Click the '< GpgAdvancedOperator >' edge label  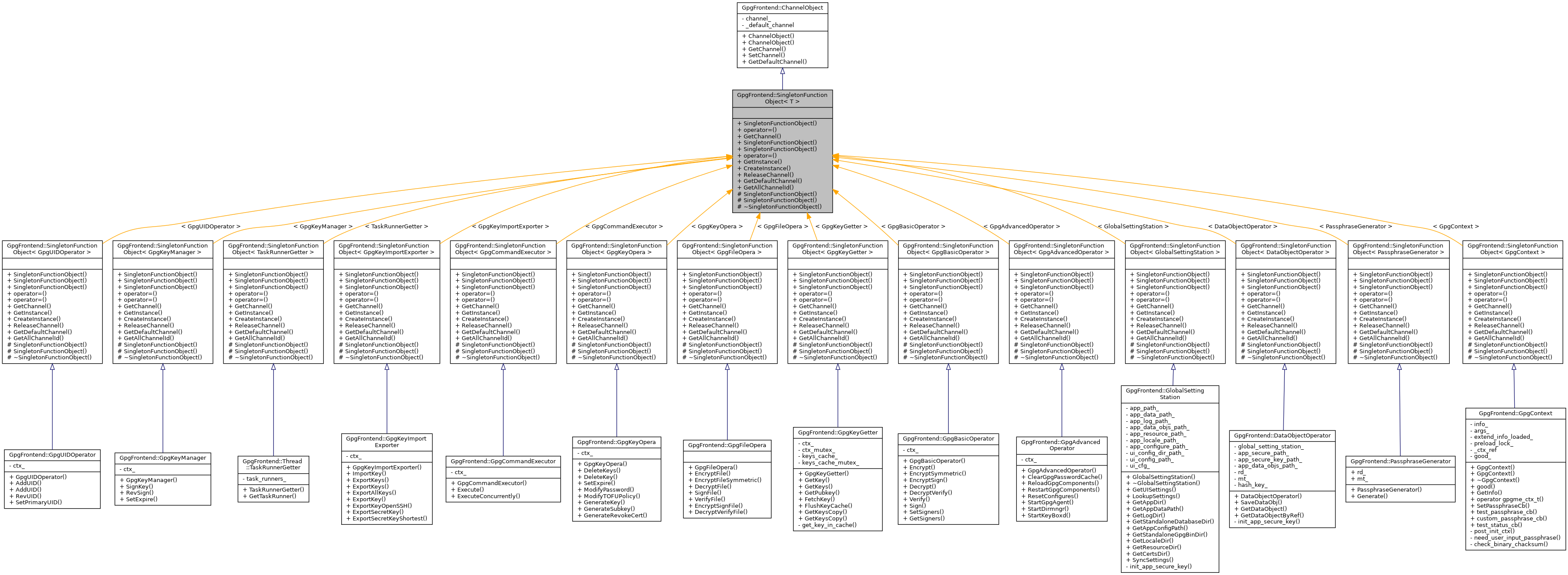[x=1021, y=227]
